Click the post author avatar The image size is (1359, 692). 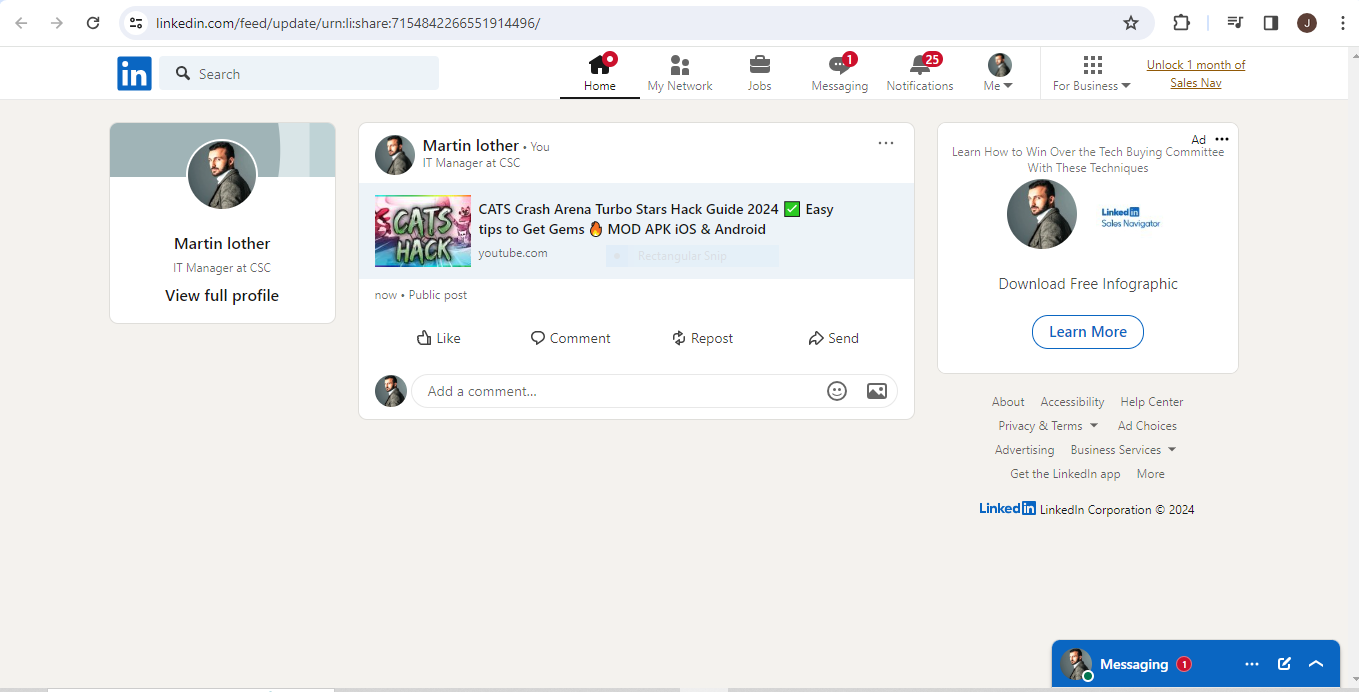[x=395, y=155]
